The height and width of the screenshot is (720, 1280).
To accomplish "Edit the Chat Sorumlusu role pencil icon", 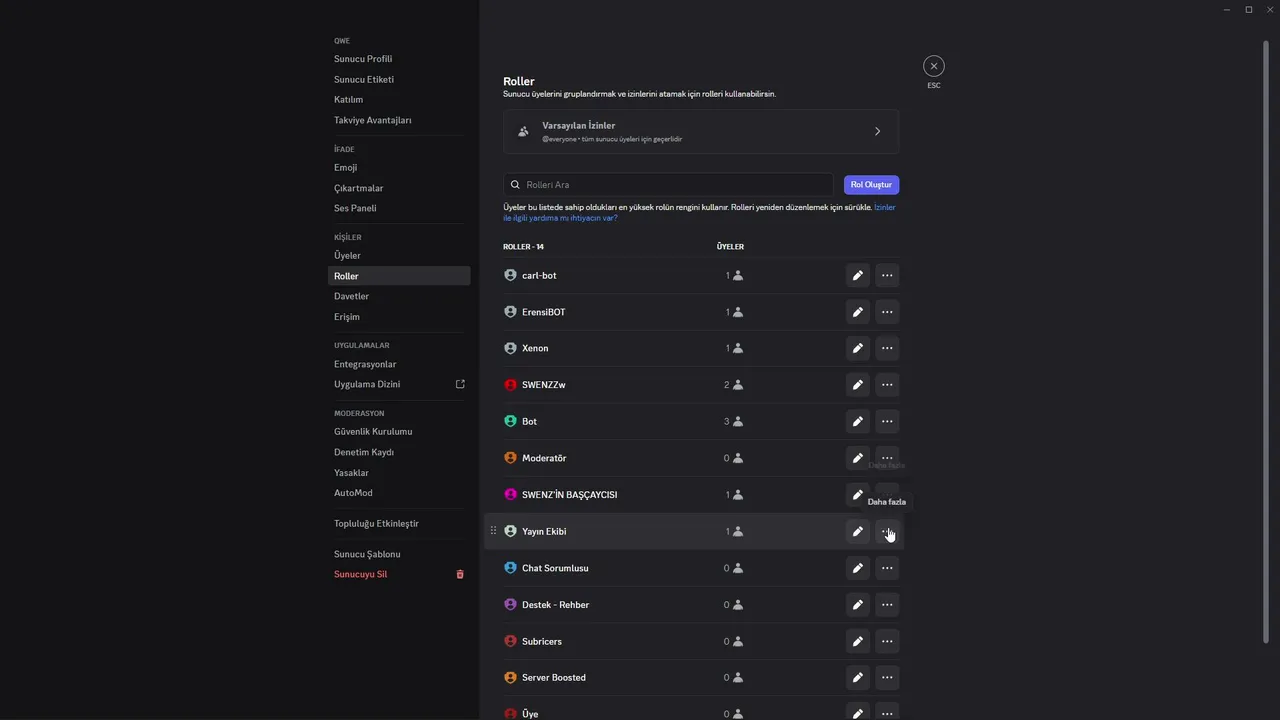I will [x=857, y=568].
